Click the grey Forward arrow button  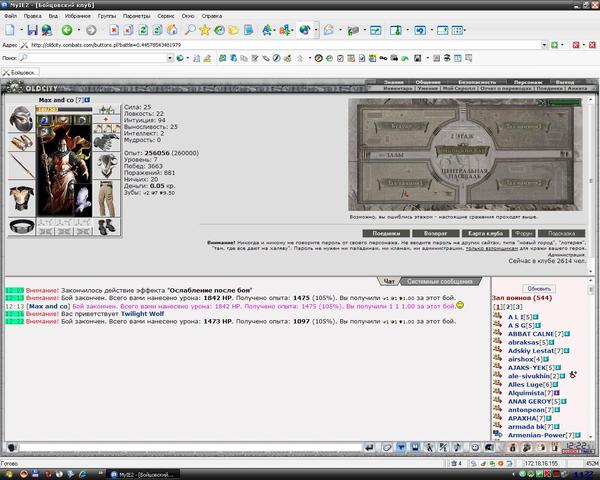coord(91,30)
